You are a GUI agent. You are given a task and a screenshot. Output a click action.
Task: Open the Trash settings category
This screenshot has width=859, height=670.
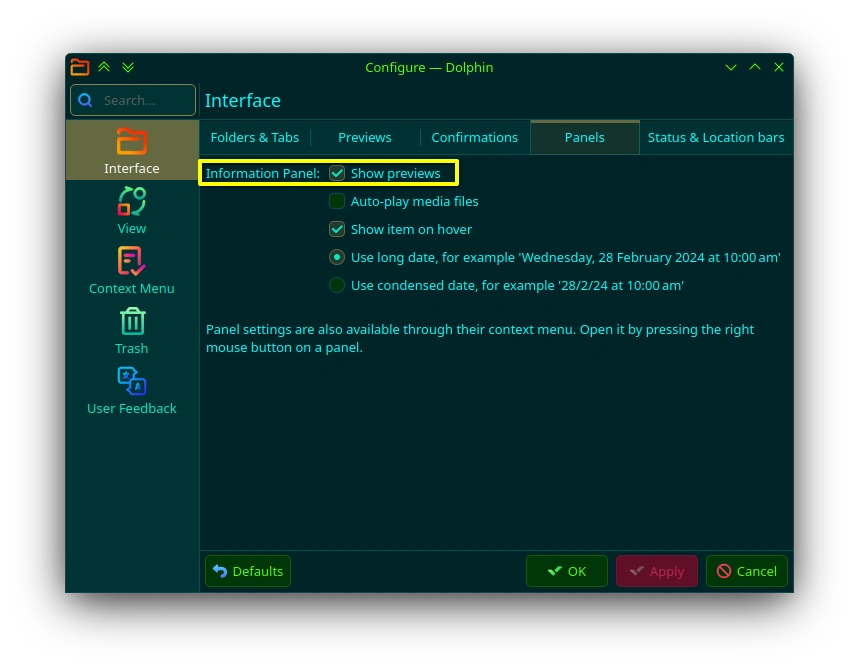(131, 331)
